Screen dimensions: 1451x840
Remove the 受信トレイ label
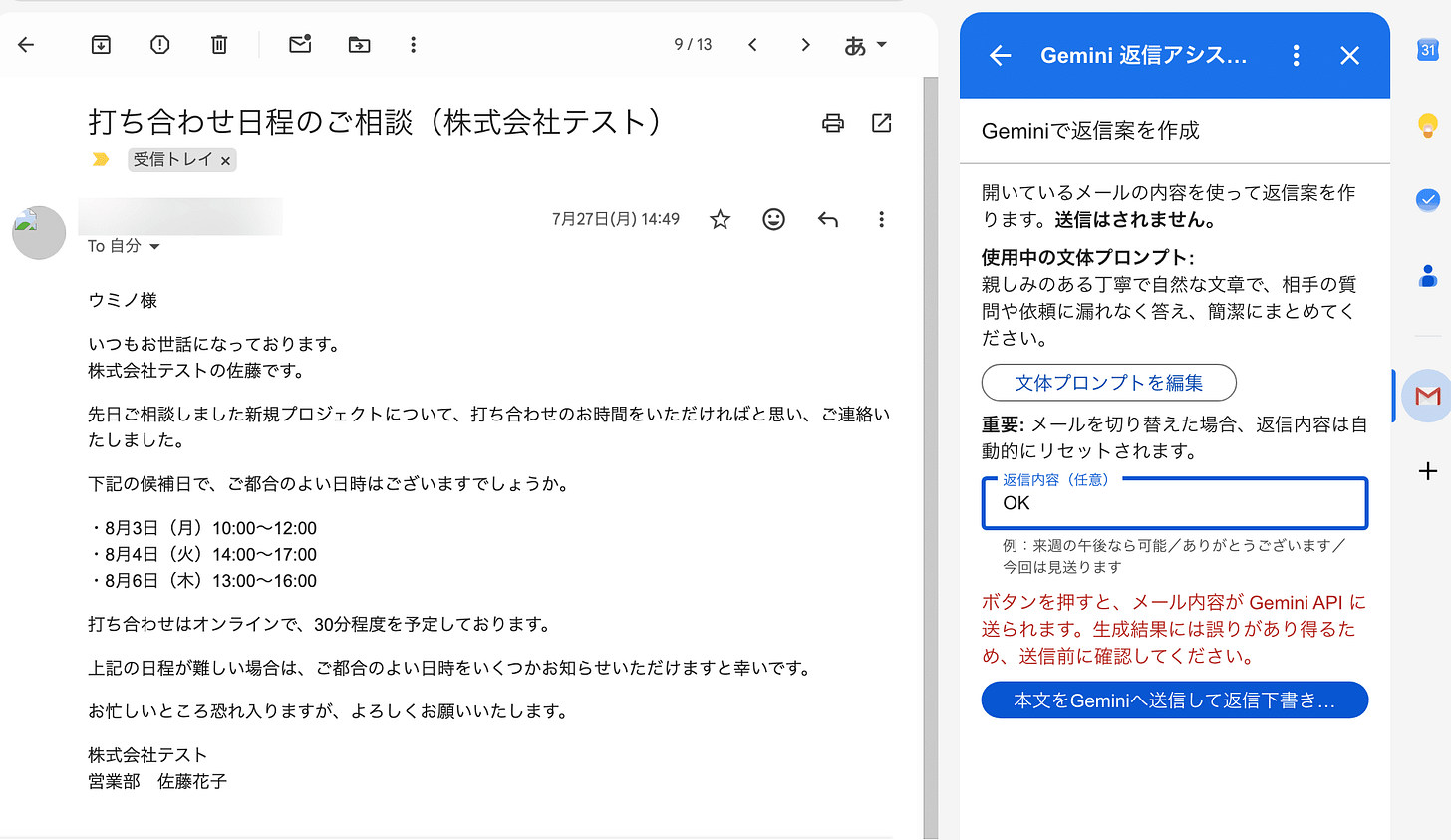225,160
